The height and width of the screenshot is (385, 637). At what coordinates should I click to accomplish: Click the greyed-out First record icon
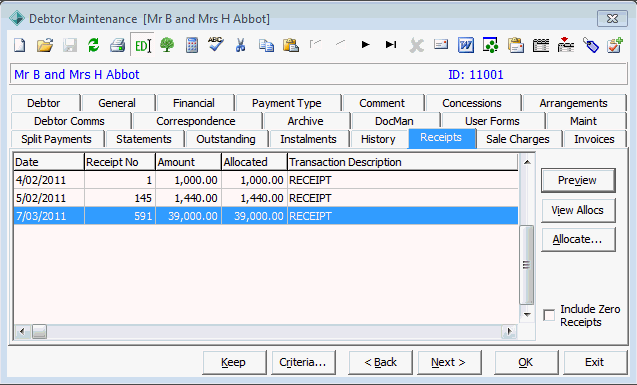(315, 44)
